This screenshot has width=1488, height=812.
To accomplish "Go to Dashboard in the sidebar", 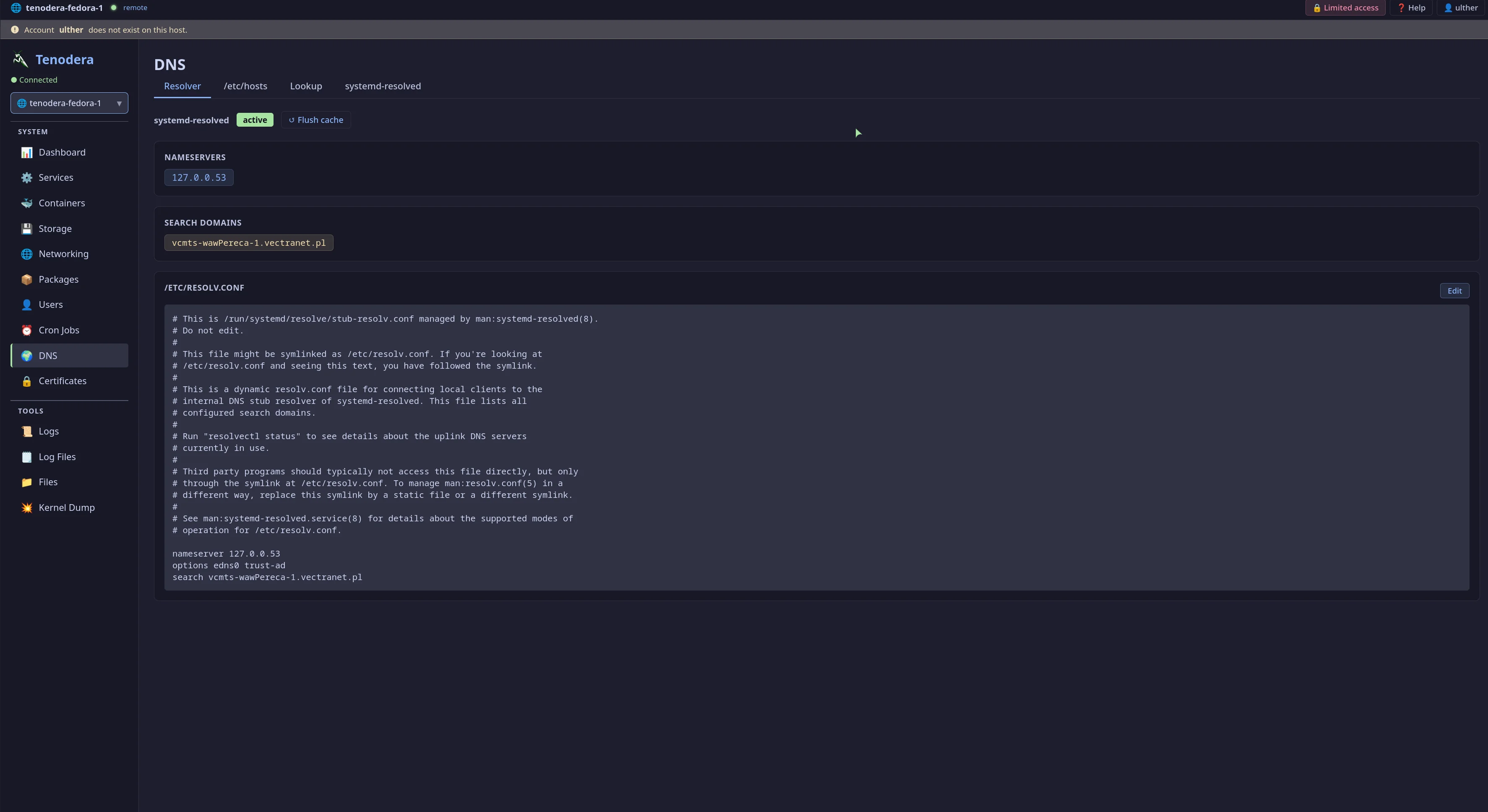I will [69, 153].
